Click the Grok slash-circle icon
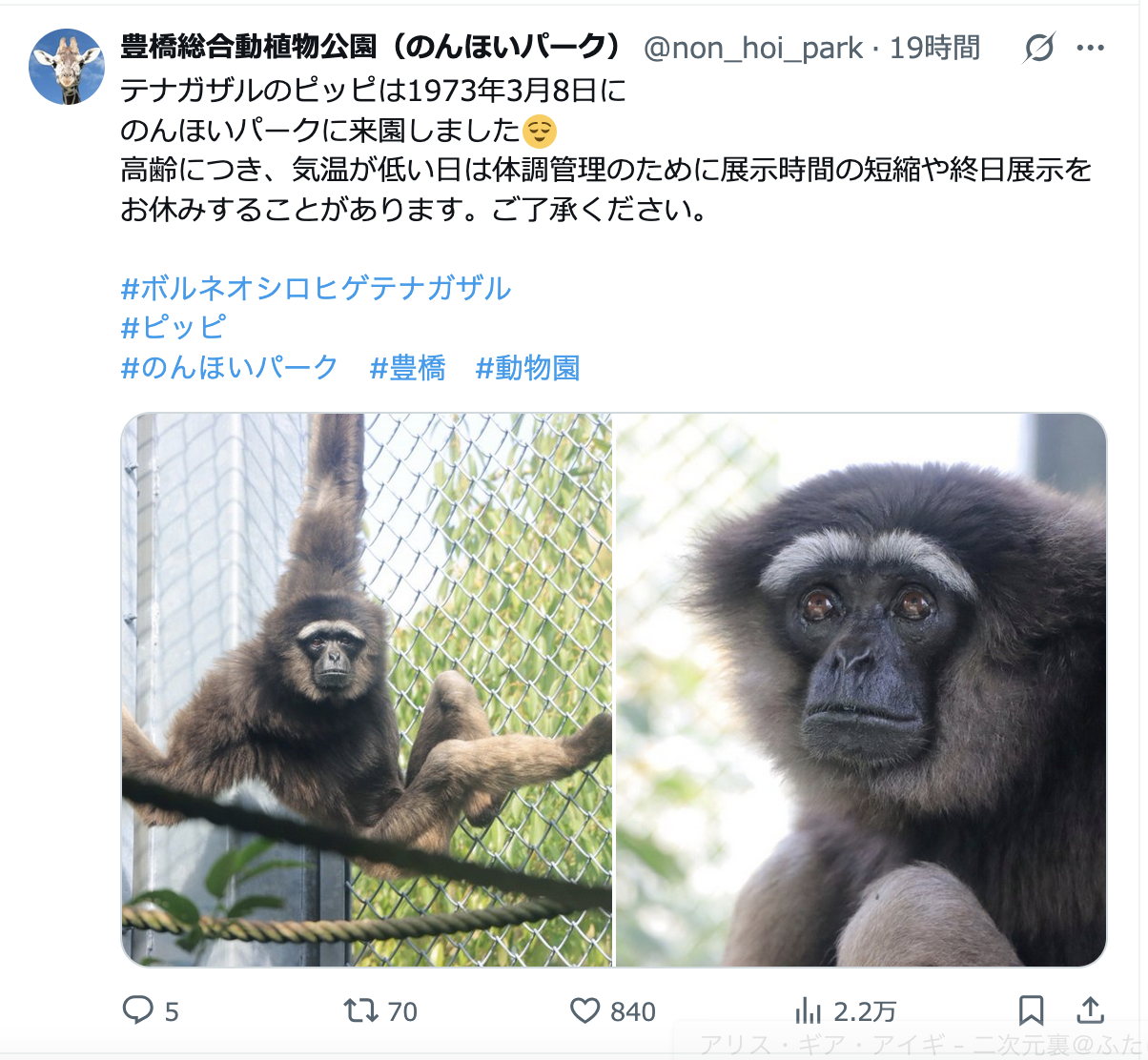 point(1039,48)
